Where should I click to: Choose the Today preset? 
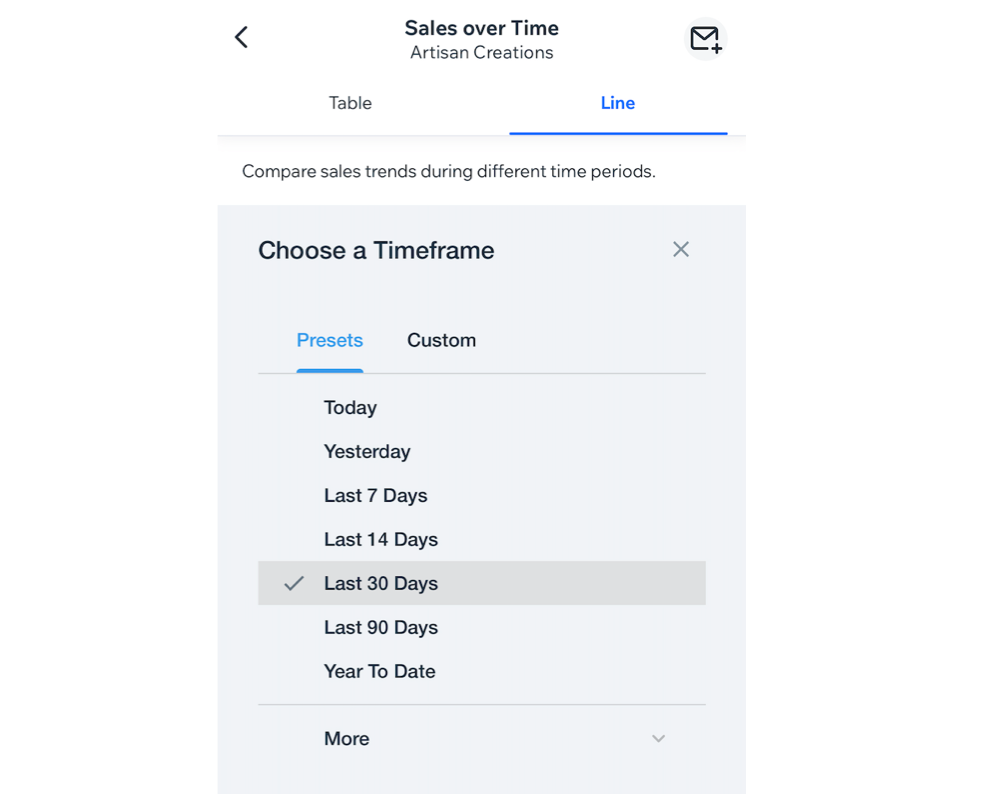tap(350, 408)
